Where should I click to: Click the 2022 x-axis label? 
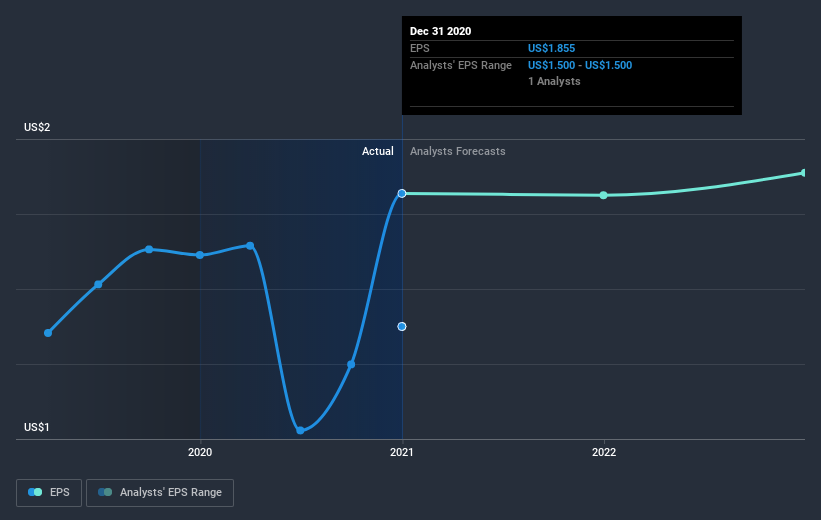(x=604, y=452)
